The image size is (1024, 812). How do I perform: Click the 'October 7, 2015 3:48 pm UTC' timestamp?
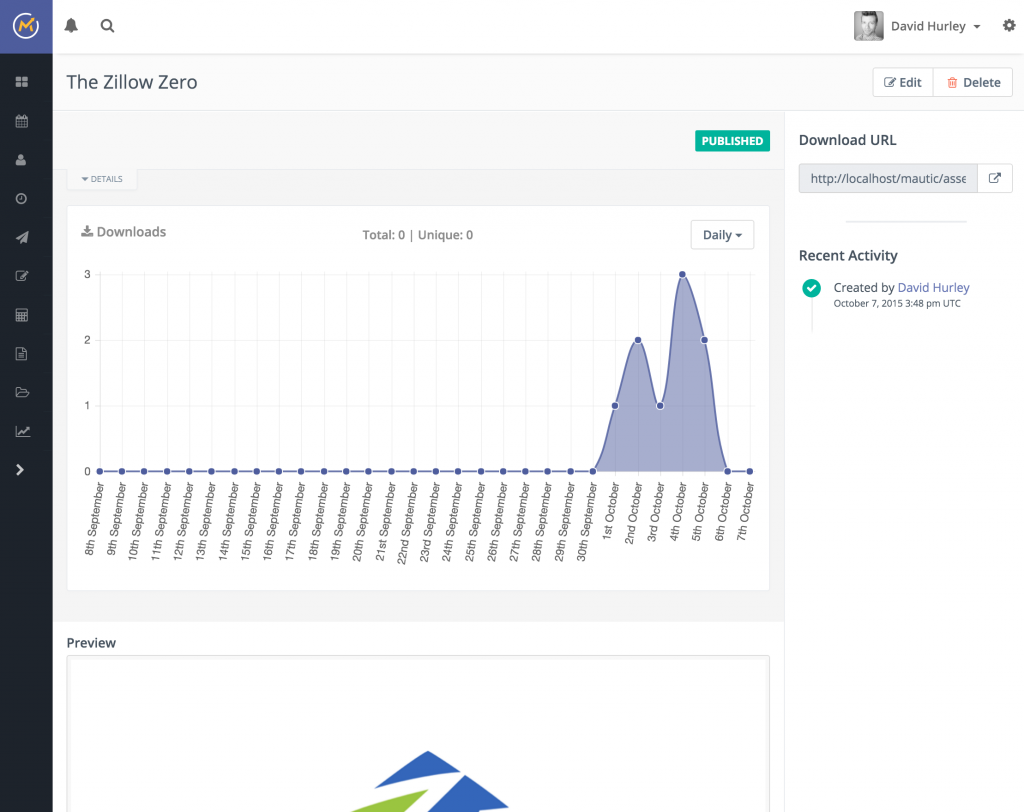pyautogui.click(x=897, y=304)
